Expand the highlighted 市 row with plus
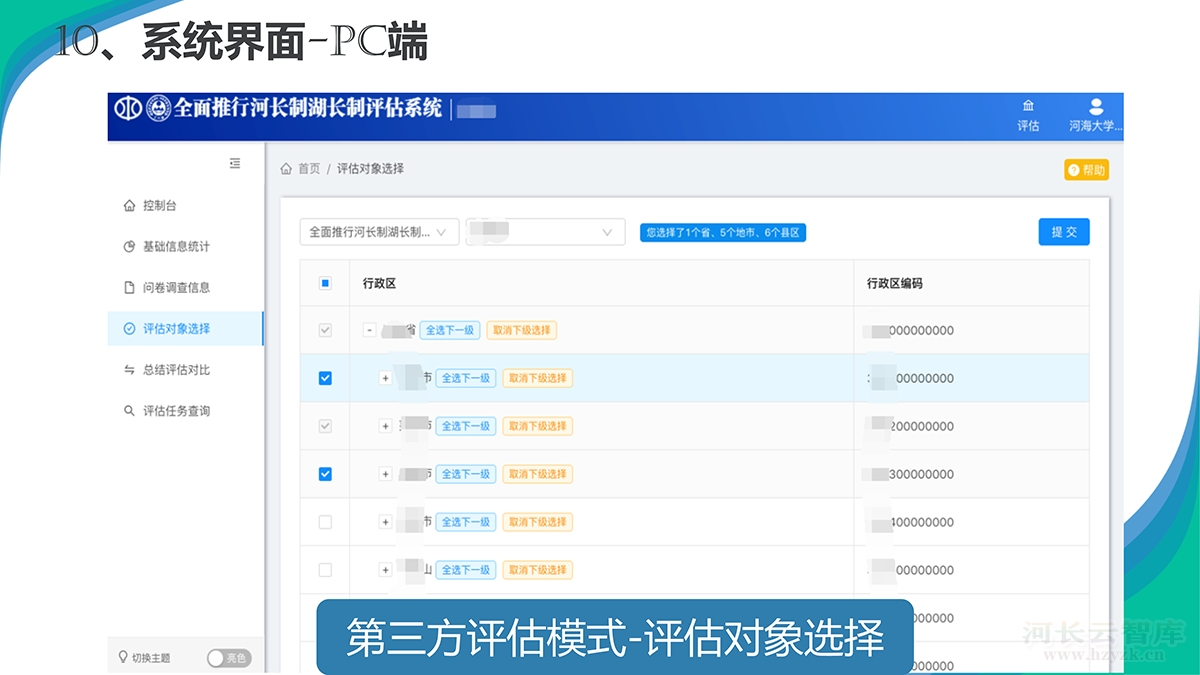 385,378
